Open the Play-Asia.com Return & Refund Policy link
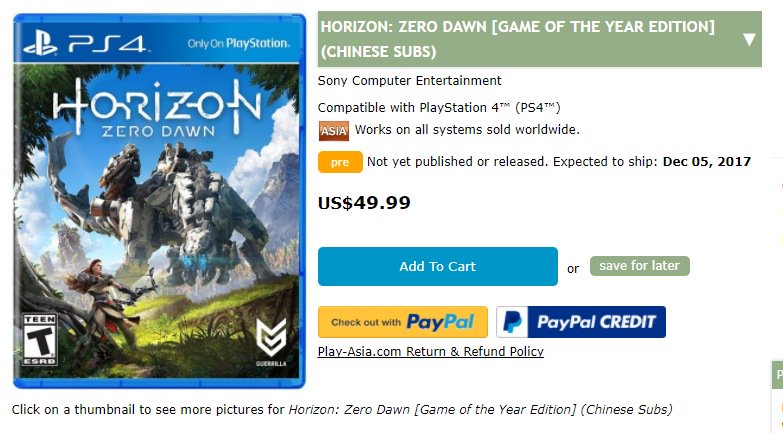Screen dimensions: 783x433 click(430, 352)
